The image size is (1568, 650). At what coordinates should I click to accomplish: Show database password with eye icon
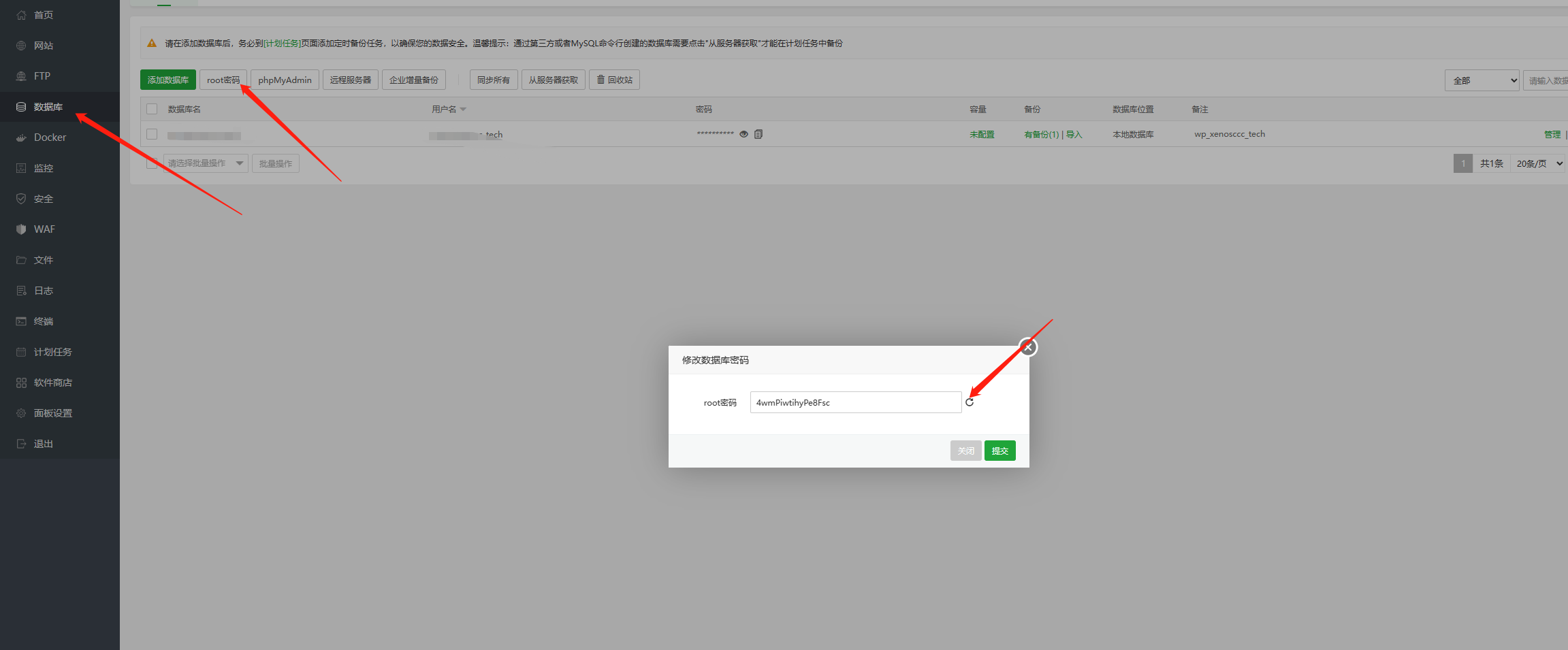click(744, 134)
